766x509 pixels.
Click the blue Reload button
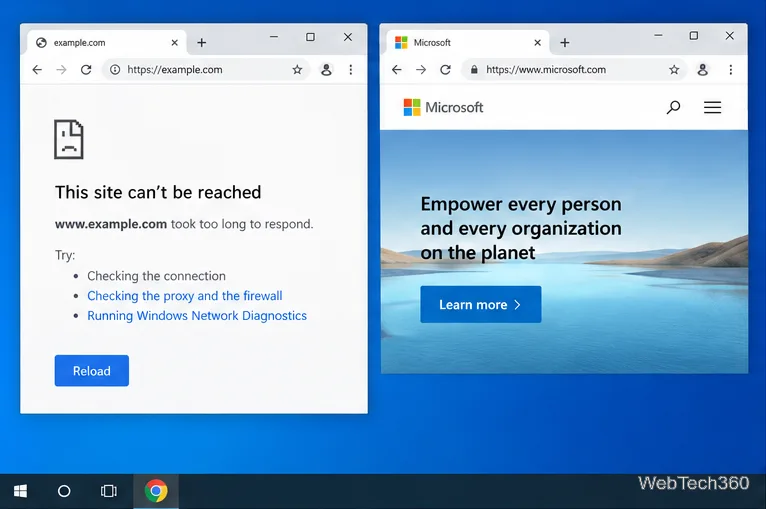[x=92, y=371]
